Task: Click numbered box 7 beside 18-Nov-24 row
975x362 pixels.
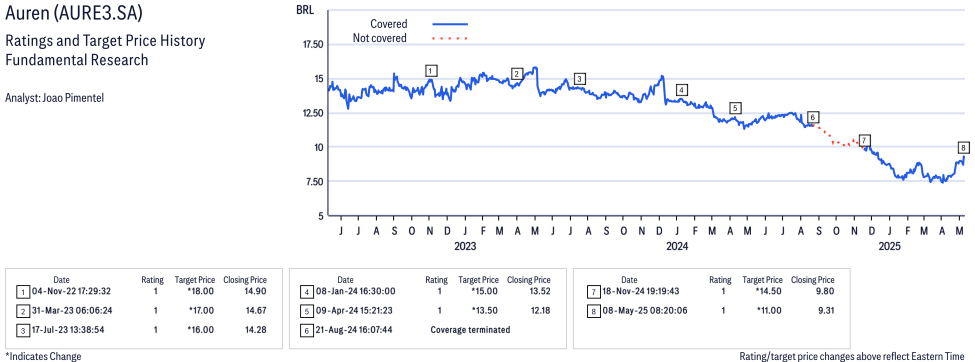Action: click(x=593, y=291)
